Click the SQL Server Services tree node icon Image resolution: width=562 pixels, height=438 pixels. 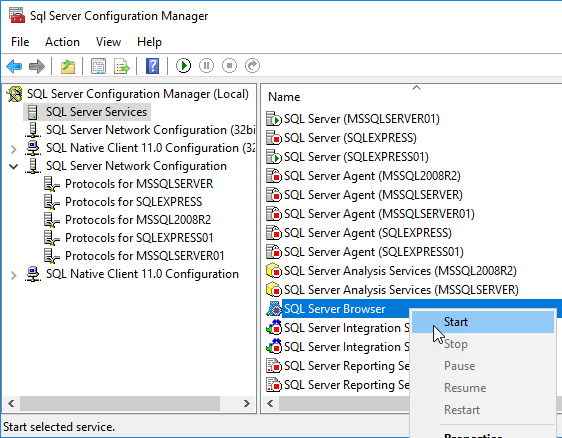[x=33, y=112]
